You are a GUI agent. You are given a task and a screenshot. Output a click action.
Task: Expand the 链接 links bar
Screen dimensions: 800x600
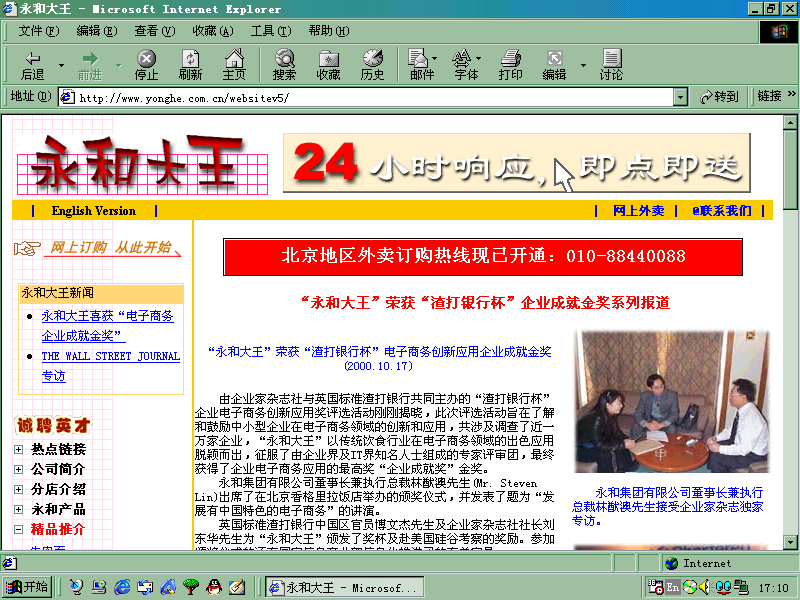(x=776, y=96)
